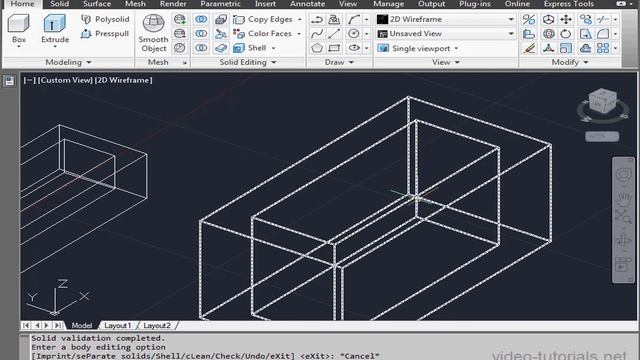Open the Copy Edges dropdown arrow

click(300, 20)
